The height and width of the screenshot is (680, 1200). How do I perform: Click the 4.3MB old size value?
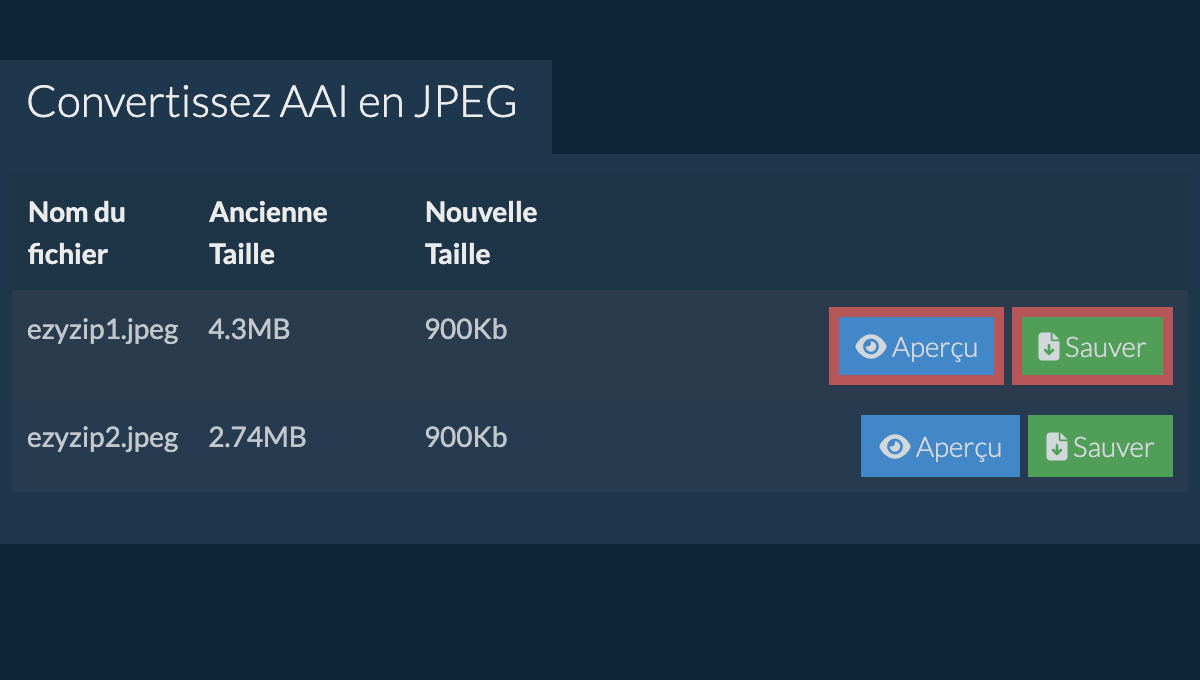(249, 330)
